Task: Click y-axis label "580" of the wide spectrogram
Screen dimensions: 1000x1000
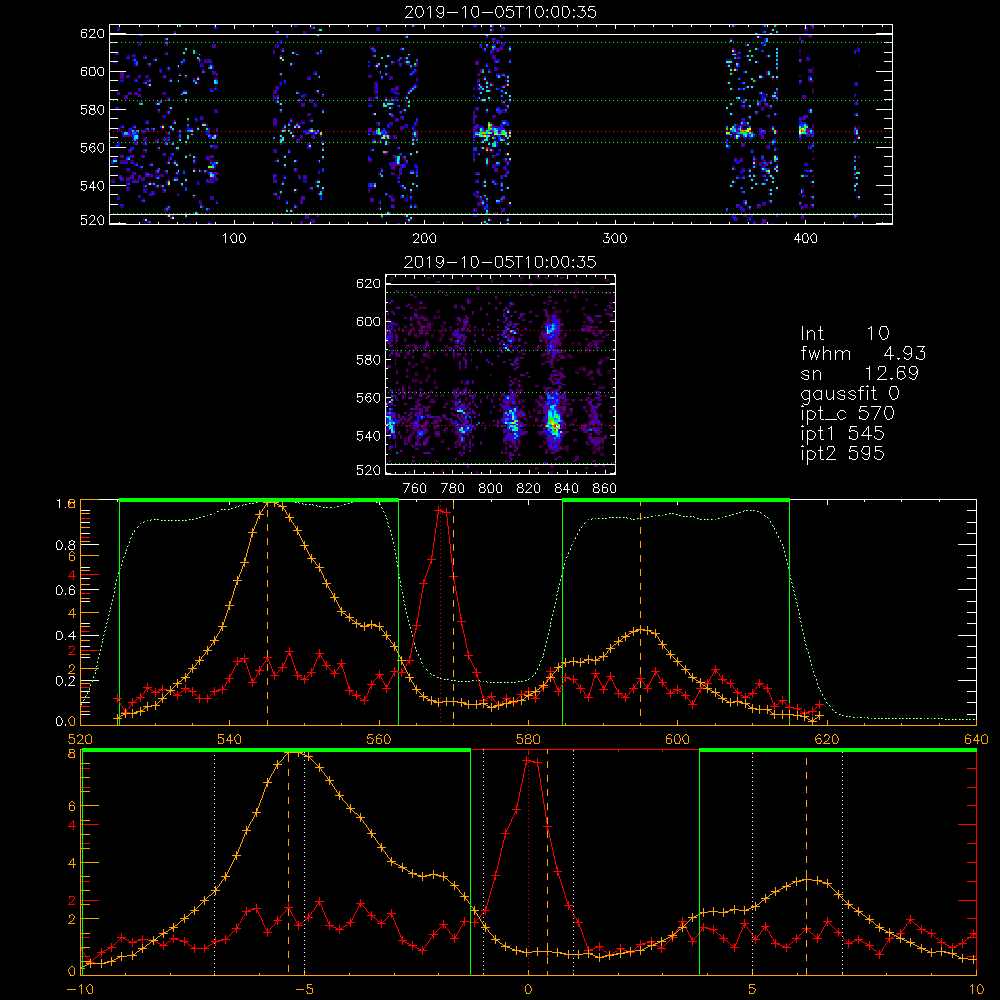Action: (x=92, y=110)
